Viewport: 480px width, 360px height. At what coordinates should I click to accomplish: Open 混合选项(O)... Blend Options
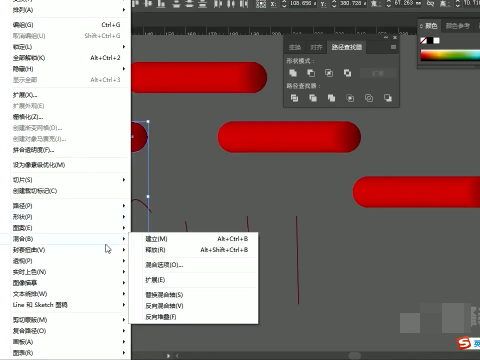(194, 265)
